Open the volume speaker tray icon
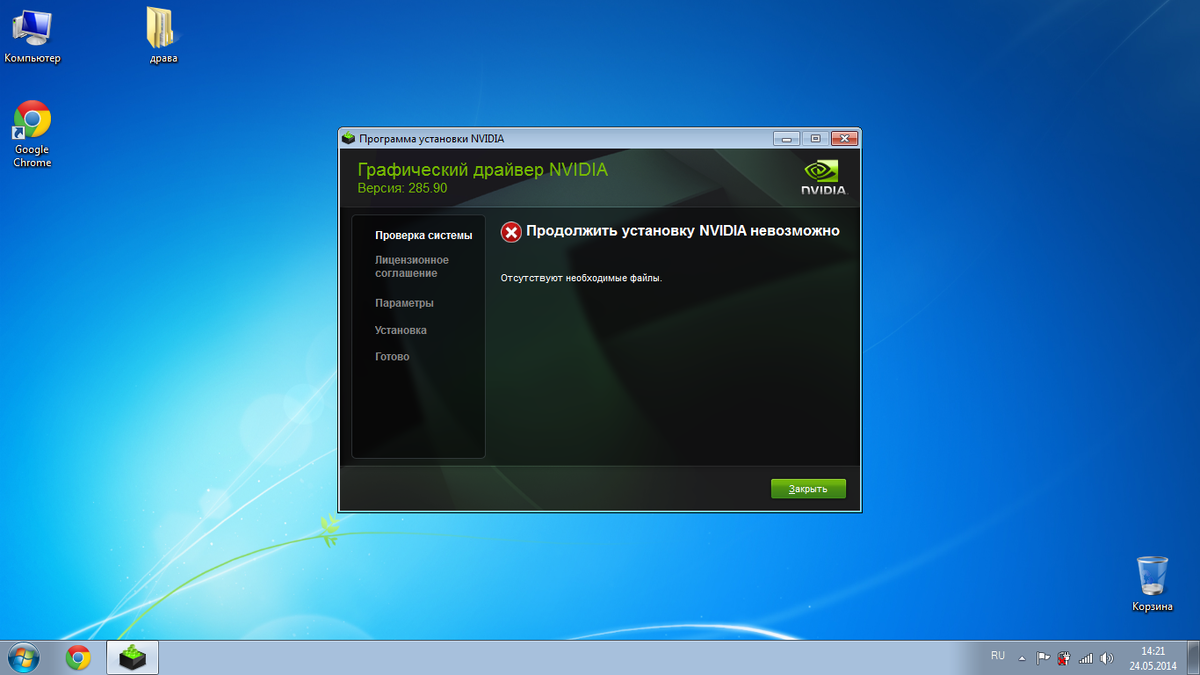1200x675 pixels. 1107,658
